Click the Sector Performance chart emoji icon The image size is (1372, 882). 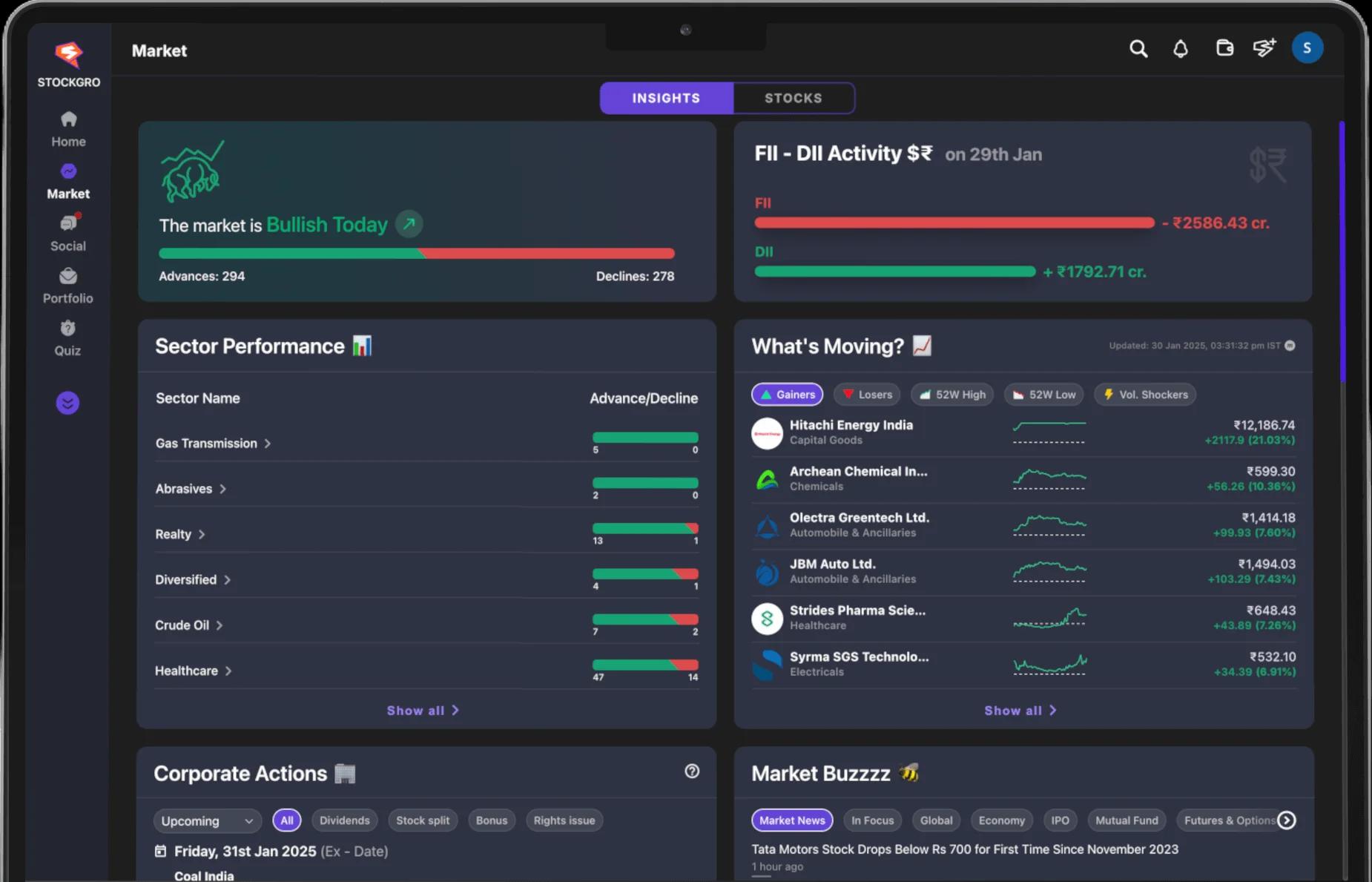(362, 346)
